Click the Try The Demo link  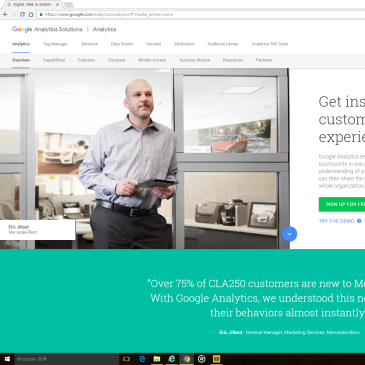[x=336, y=221]
